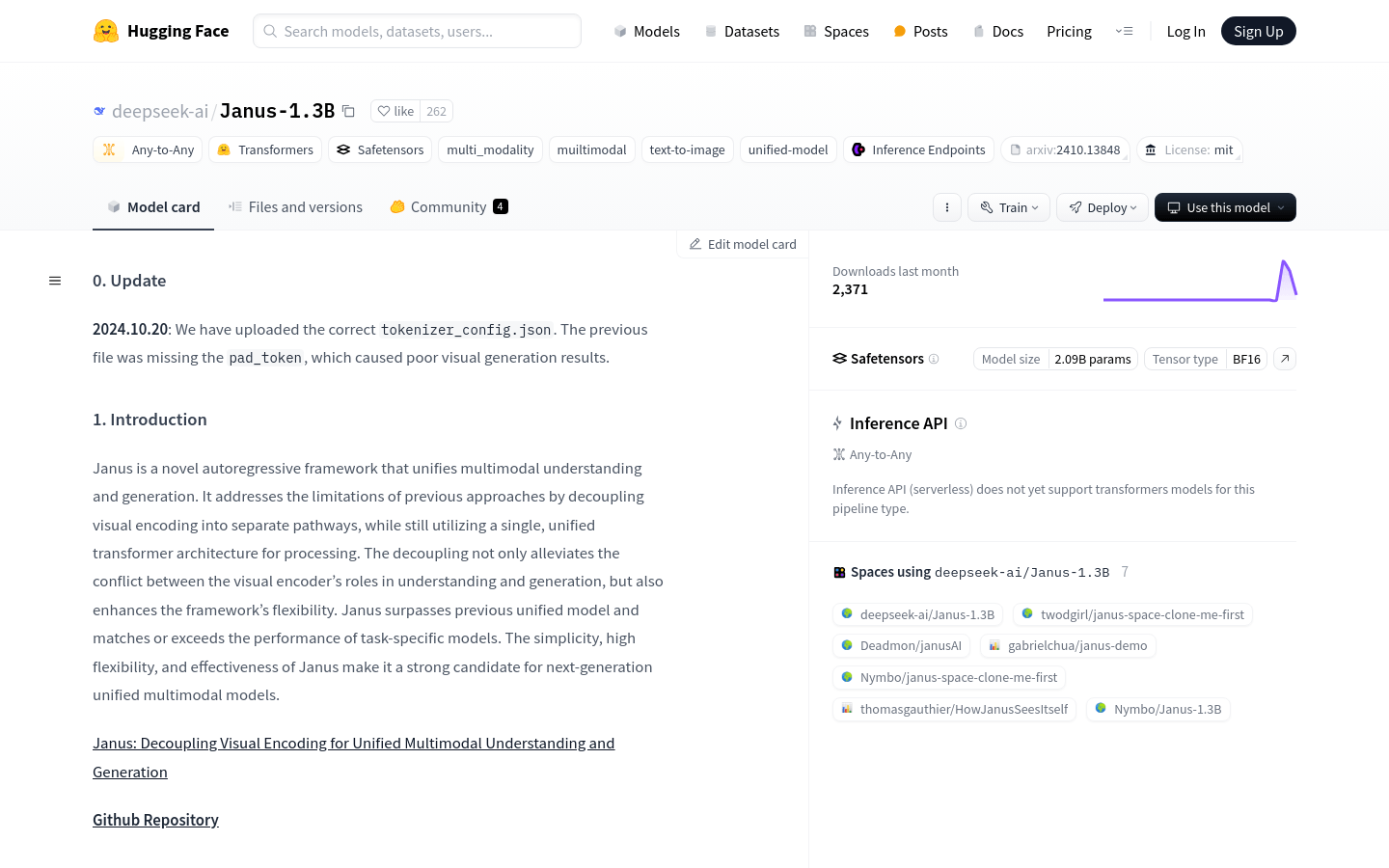Open the Github Repository link
The height and width of the screenshot is (868, 1389).
pyautogui.click(x=155, y=820)
